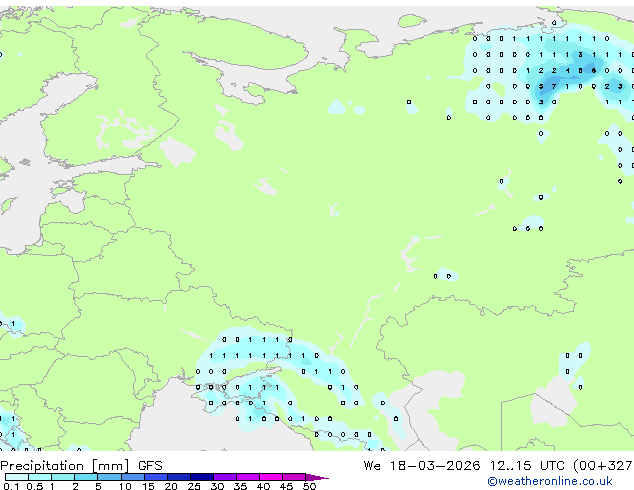
Task: Click legend scale label "35"
Action: click(240, 486)
